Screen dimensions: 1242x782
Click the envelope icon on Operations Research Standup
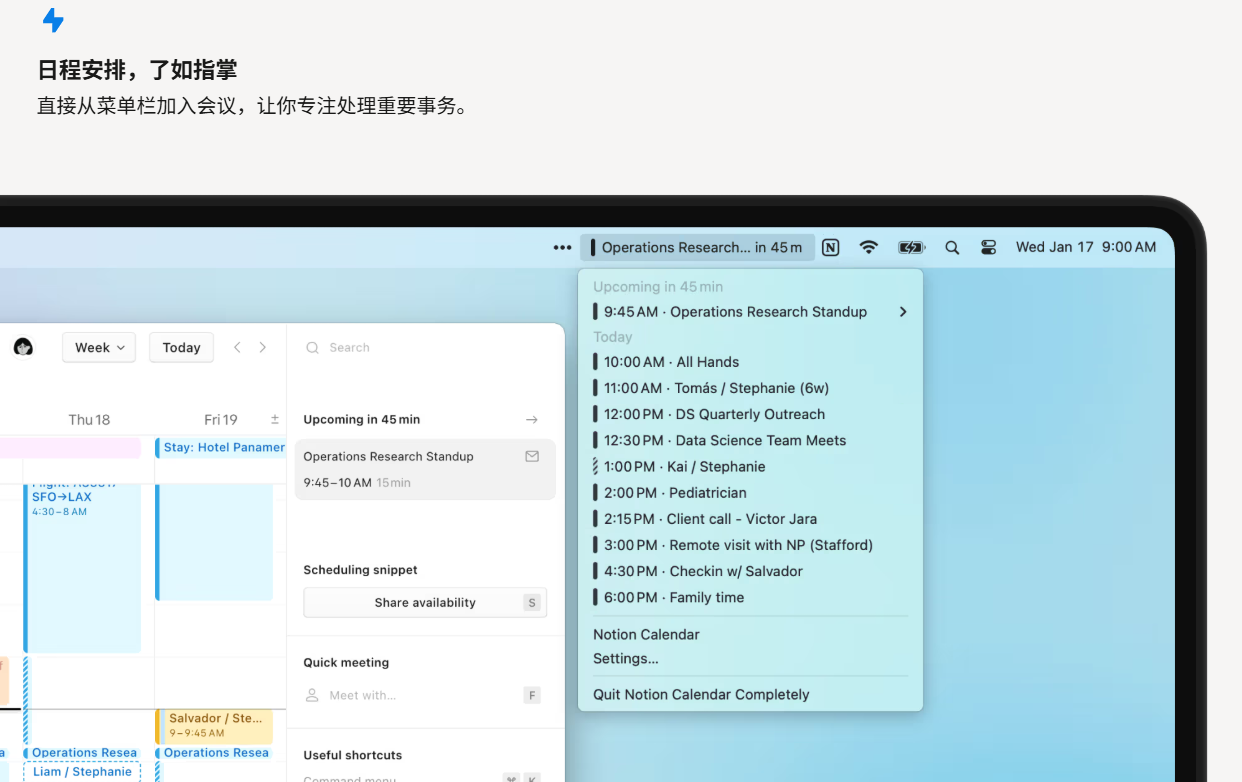coord(531,456)
